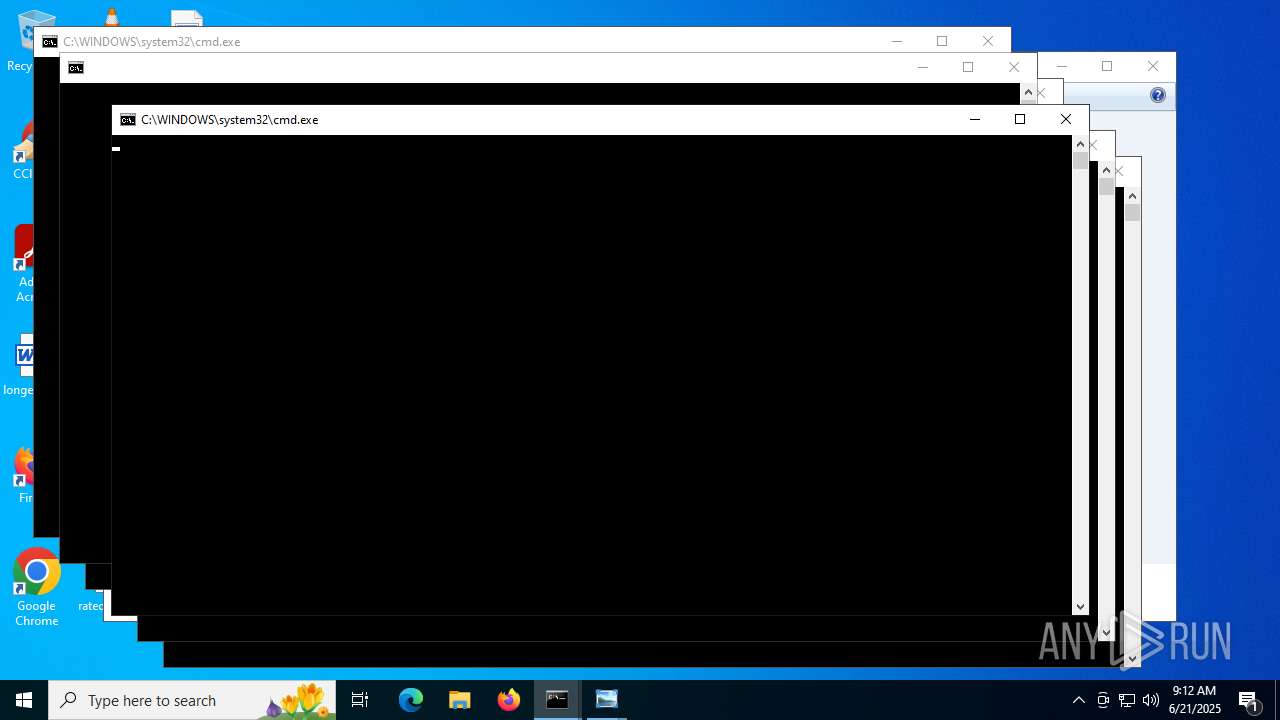Screen dimensions: 1280x720
Task: Open the Windows Start menu
Action: coord(24,700)
